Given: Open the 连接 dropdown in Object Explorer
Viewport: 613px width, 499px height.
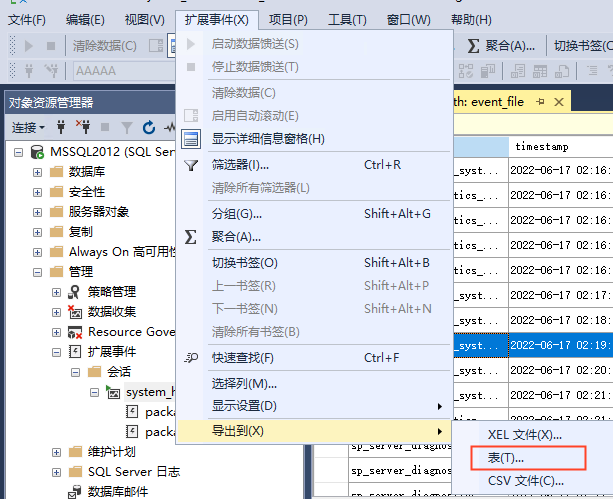Looking at the screenshot, I should pos(28,127).
